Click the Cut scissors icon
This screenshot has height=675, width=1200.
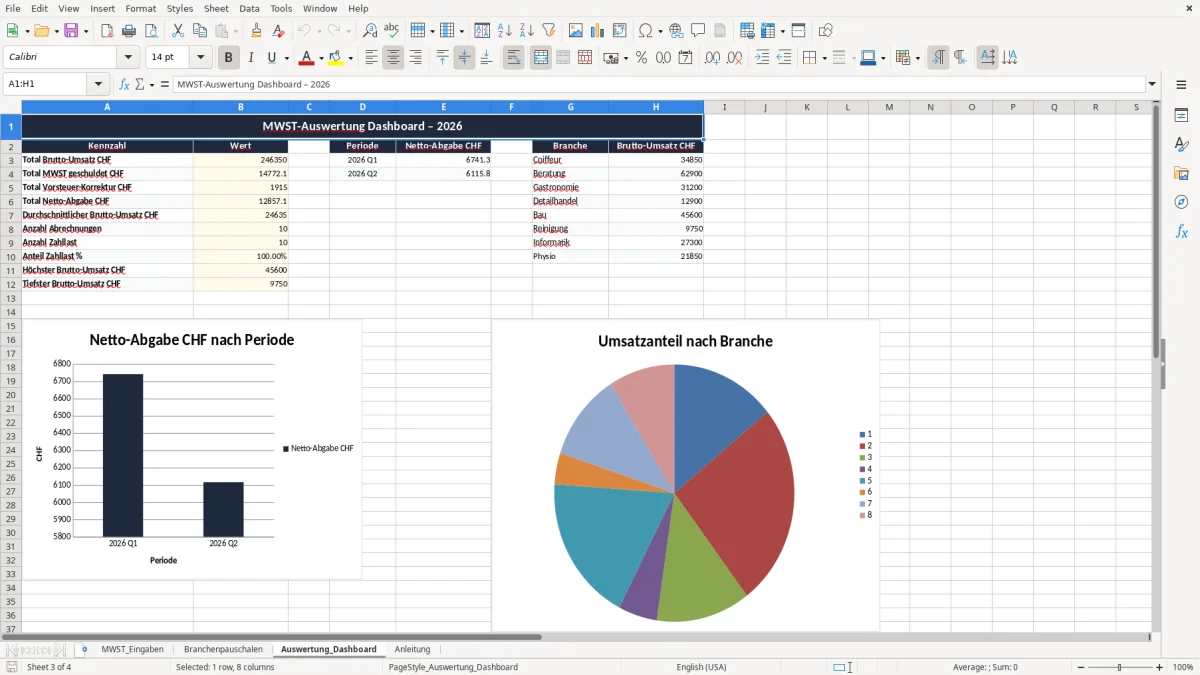178,31
